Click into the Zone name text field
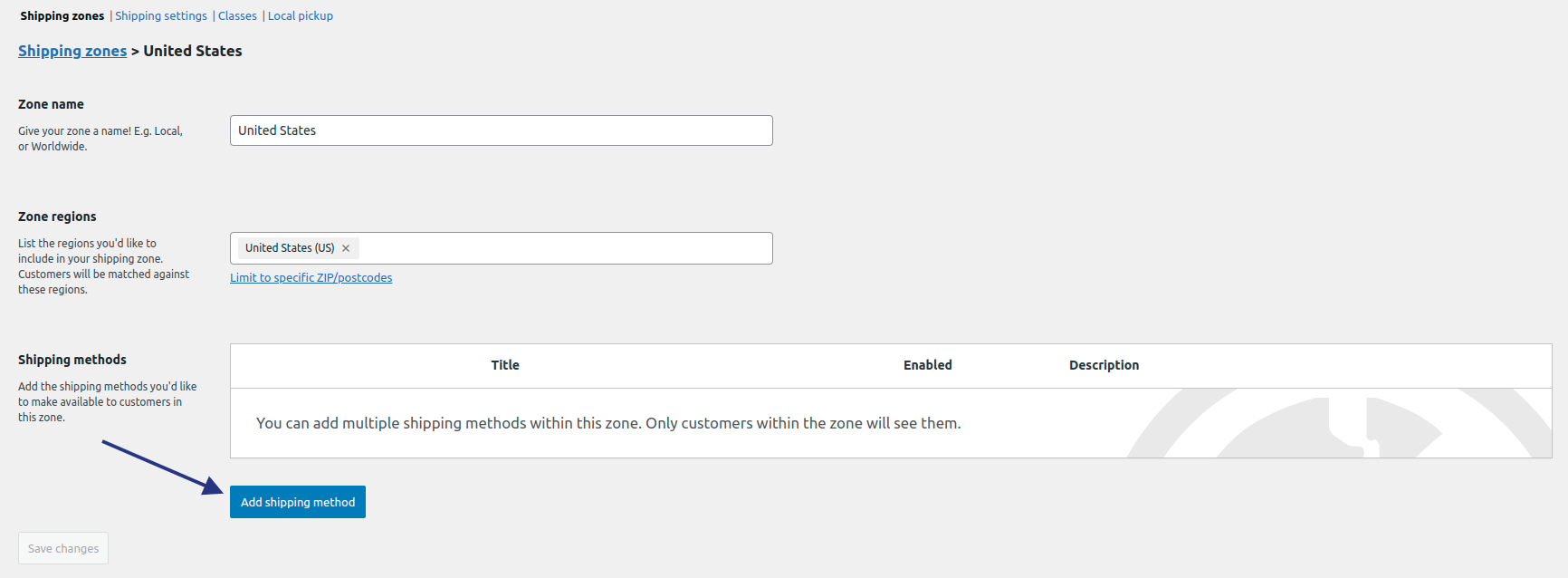 point(501,130)
